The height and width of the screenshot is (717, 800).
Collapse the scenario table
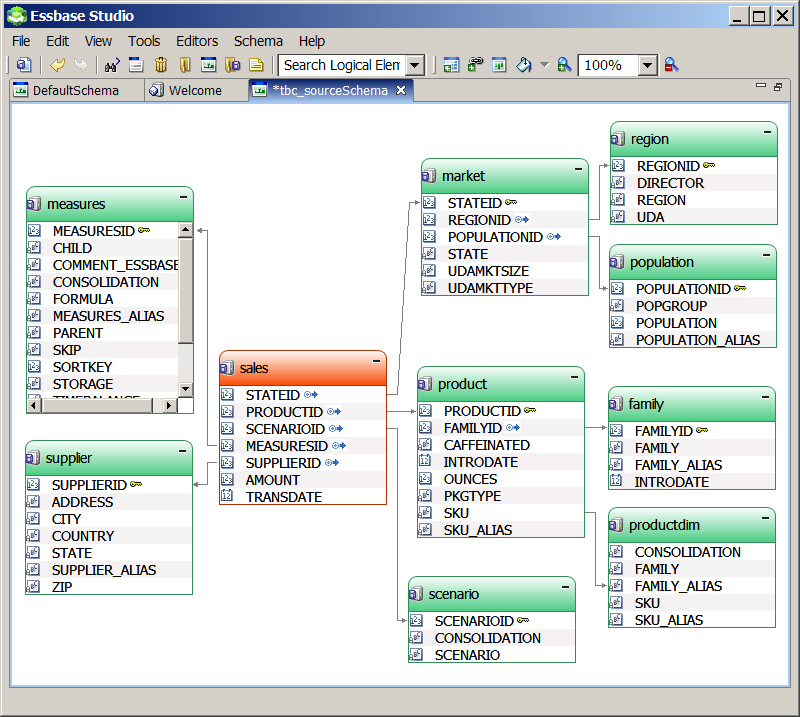click(x=565, y=587)
